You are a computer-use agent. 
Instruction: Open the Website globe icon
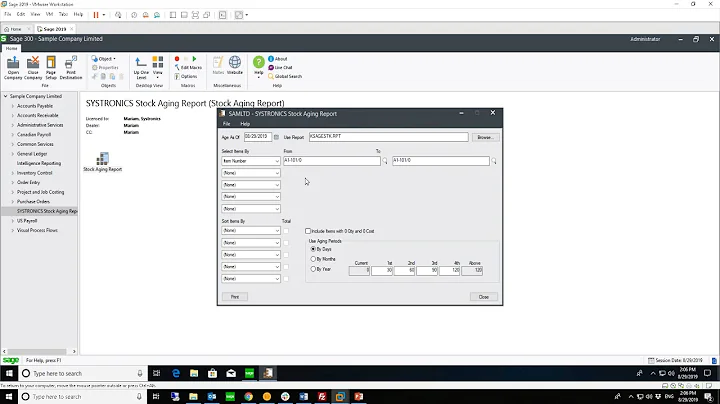pos(235,65)
